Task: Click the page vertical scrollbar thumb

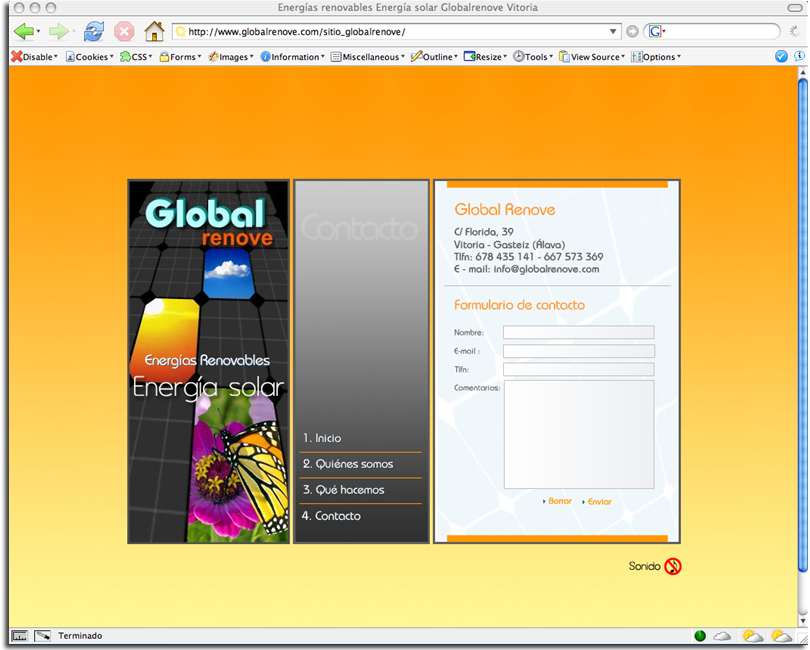Action: point(802,324)
